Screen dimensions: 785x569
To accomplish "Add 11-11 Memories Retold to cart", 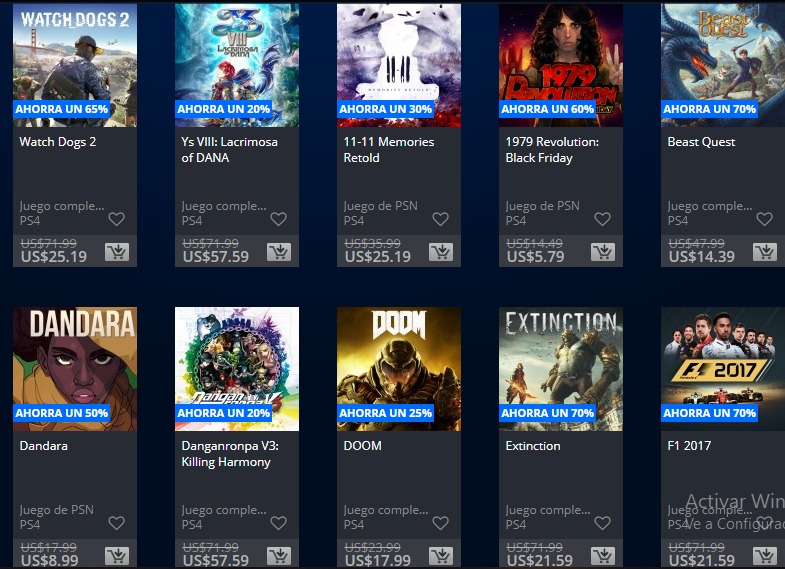I will coord(441,252).
